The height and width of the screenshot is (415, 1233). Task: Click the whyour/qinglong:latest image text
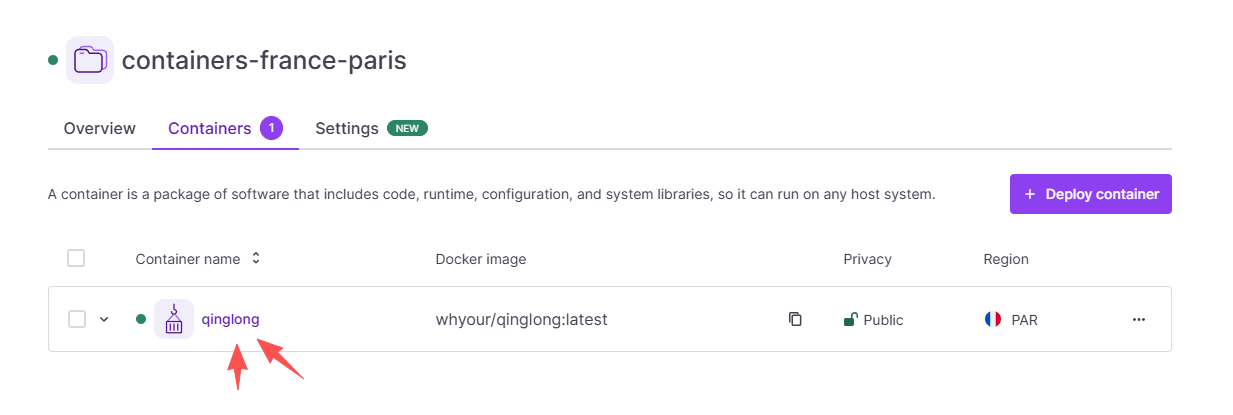521,320
